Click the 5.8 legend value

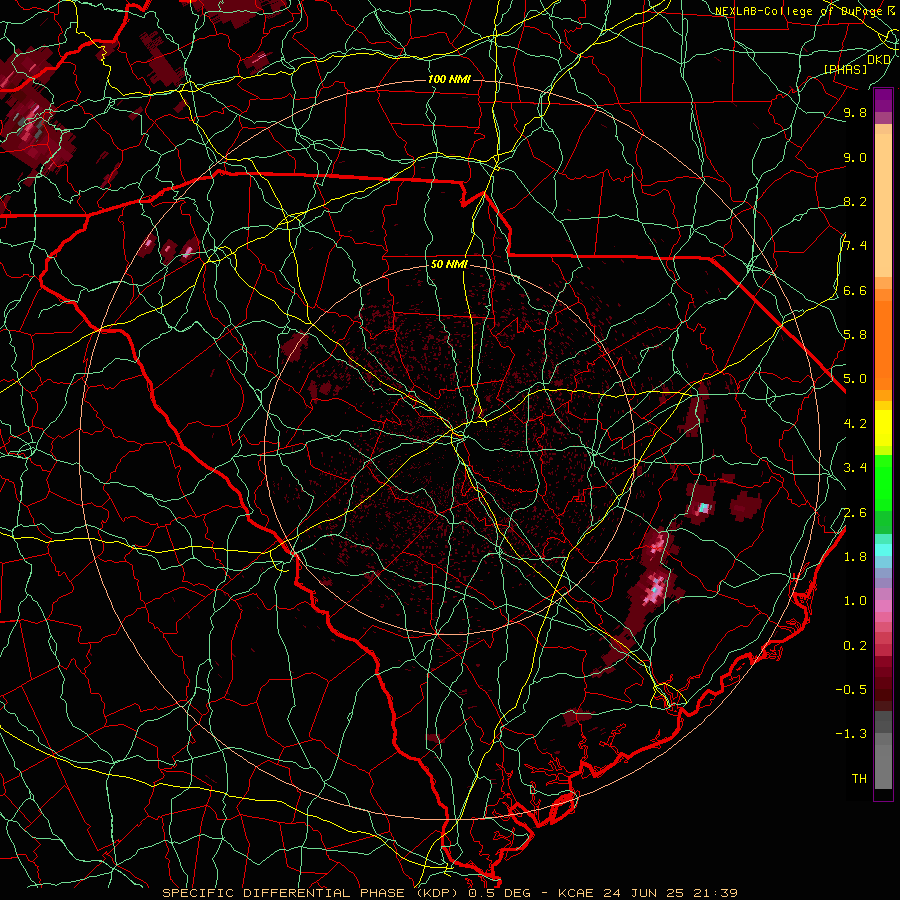pyautogui.click(x=855, y=335)
